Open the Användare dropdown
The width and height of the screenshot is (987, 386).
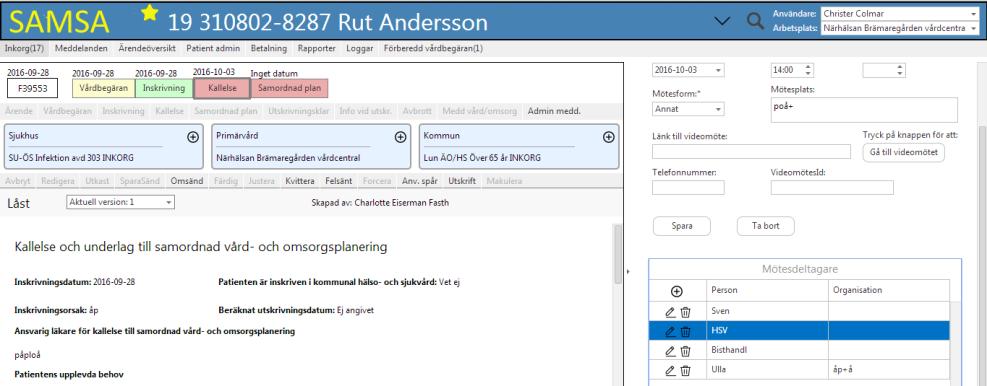click(900, 13)
